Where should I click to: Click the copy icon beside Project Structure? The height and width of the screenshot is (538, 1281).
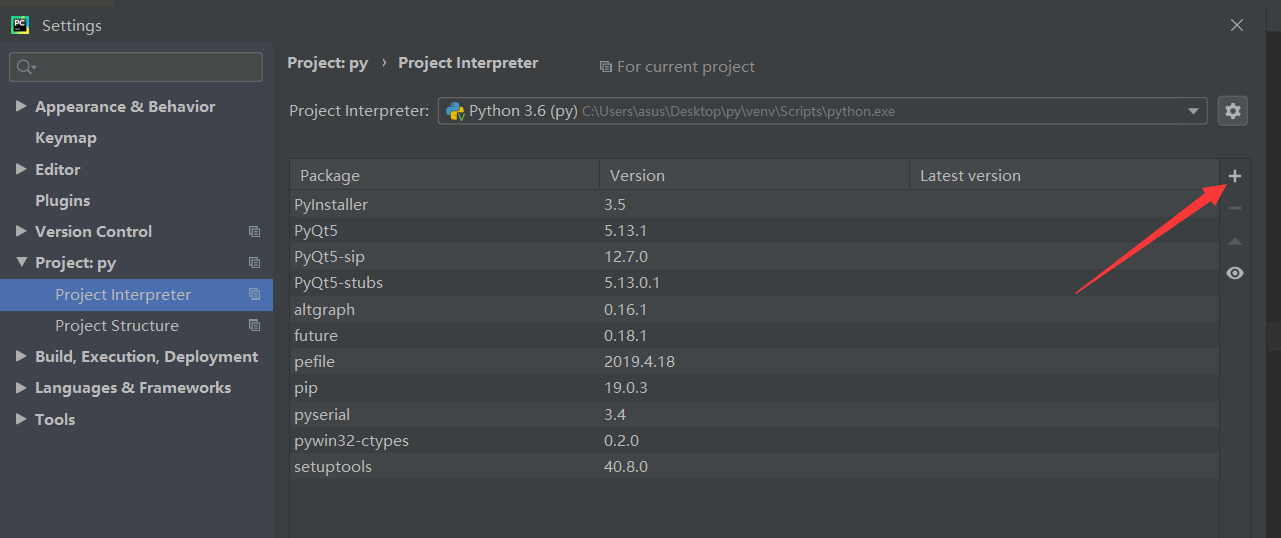click(x=254, y=326)
